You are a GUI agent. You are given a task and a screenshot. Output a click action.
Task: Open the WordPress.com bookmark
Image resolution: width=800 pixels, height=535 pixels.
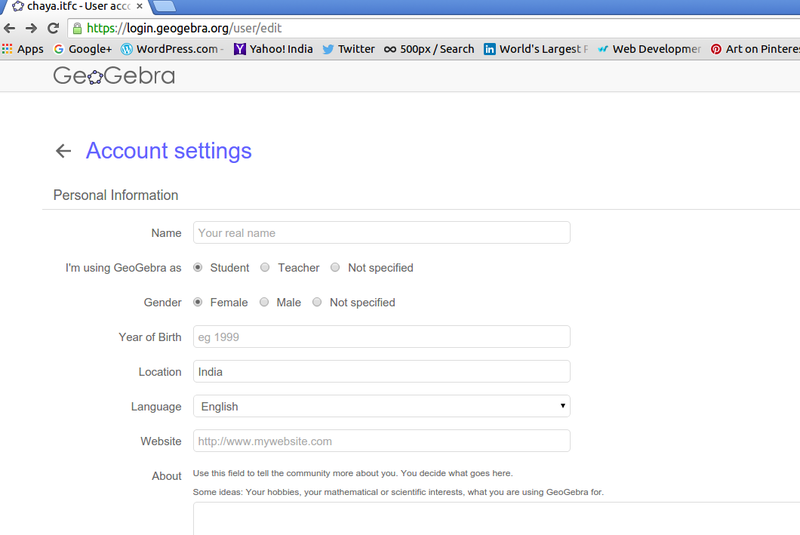point(172,49)
